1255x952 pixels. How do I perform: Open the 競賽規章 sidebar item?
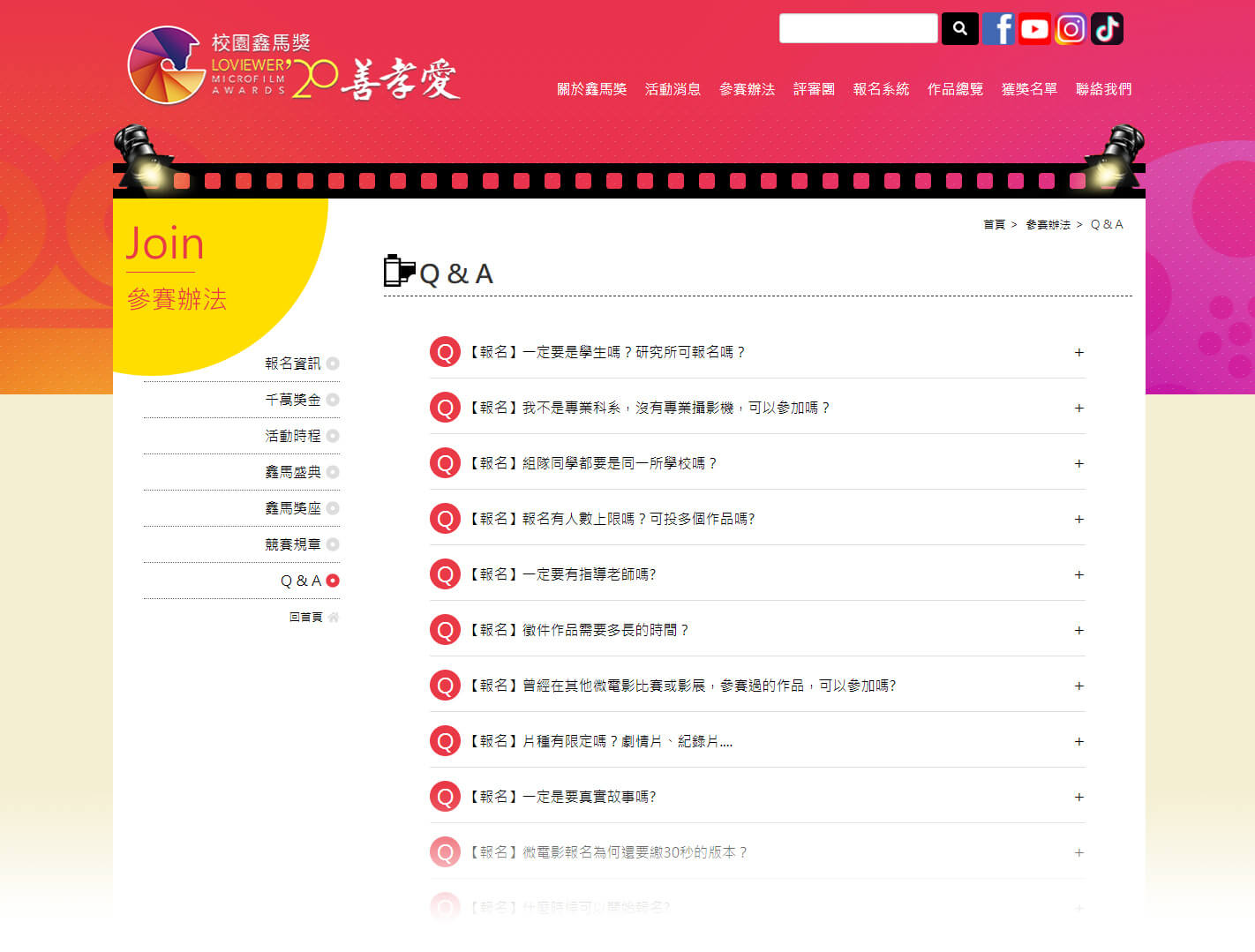[x=293, y=544]
